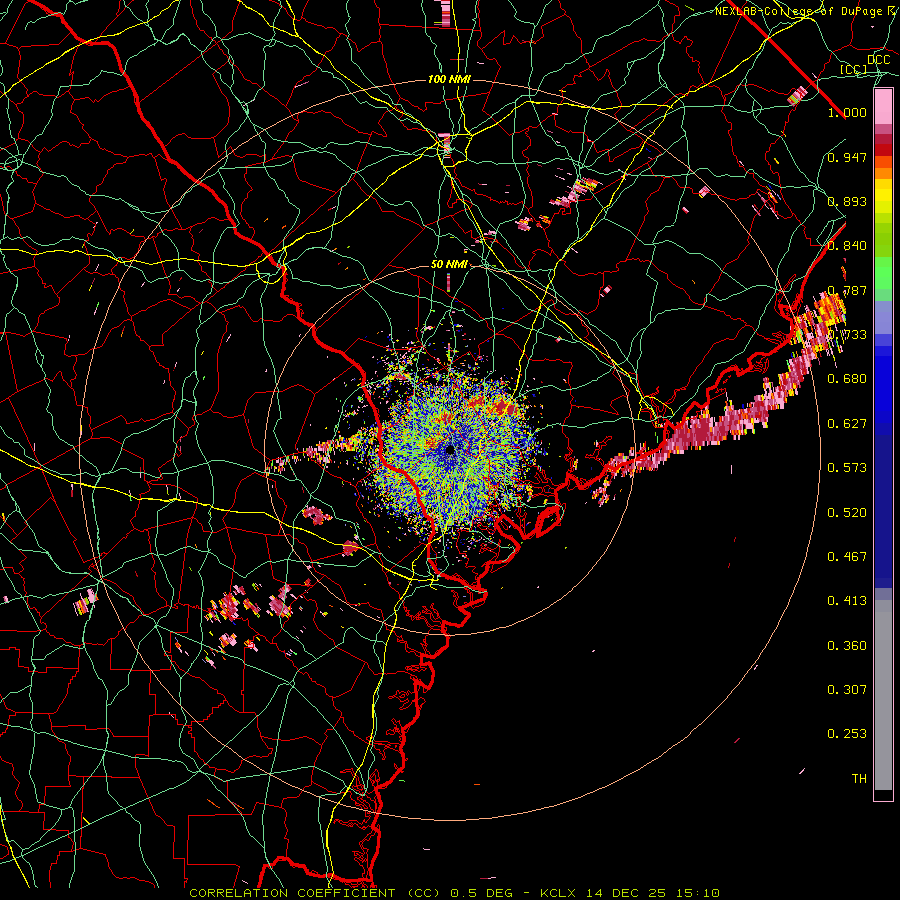Click the 0.253 scale value
Screen dimensions: 900x900
(x=847, y=734)
